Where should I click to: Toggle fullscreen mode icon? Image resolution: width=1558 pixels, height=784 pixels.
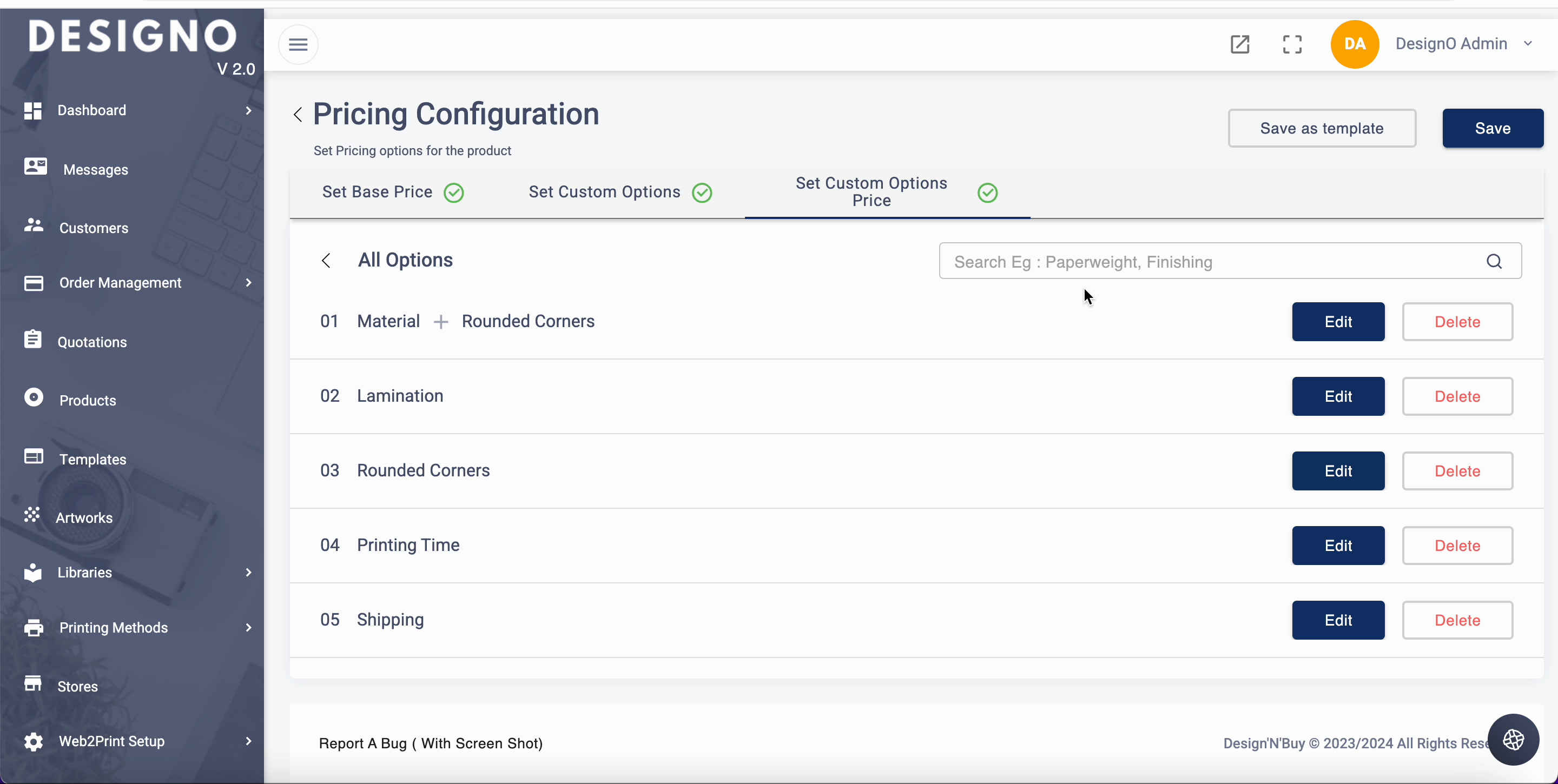coord(1292,44)
